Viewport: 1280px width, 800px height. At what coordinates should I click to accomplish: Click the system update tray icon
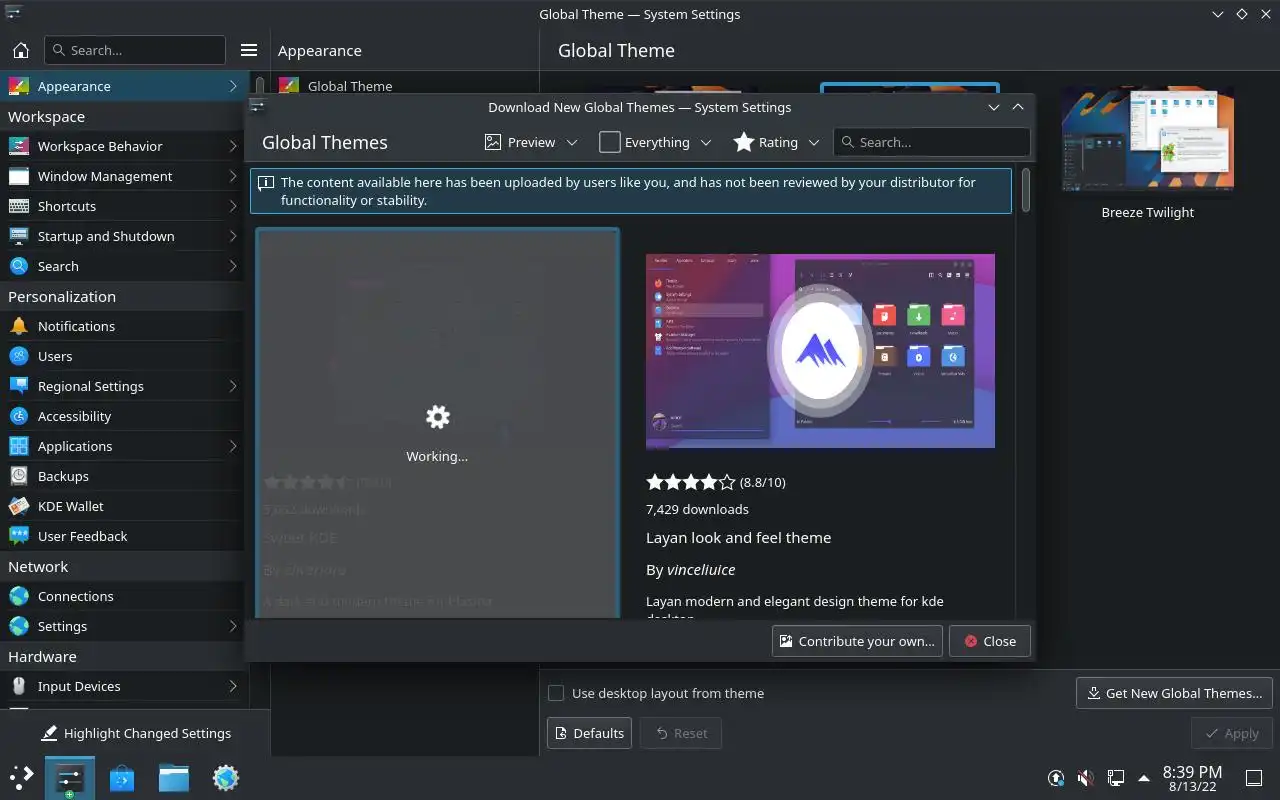click(1056, 778)
